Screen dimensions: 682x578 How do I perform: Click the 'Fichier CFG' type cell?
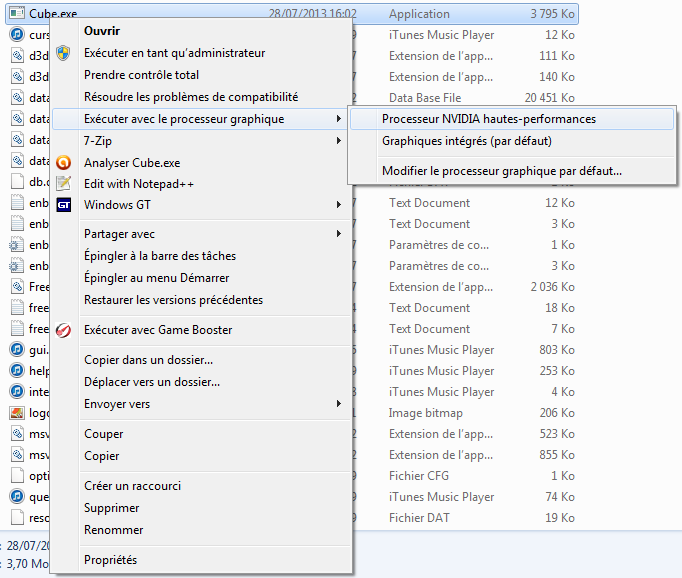coord(418,476)
